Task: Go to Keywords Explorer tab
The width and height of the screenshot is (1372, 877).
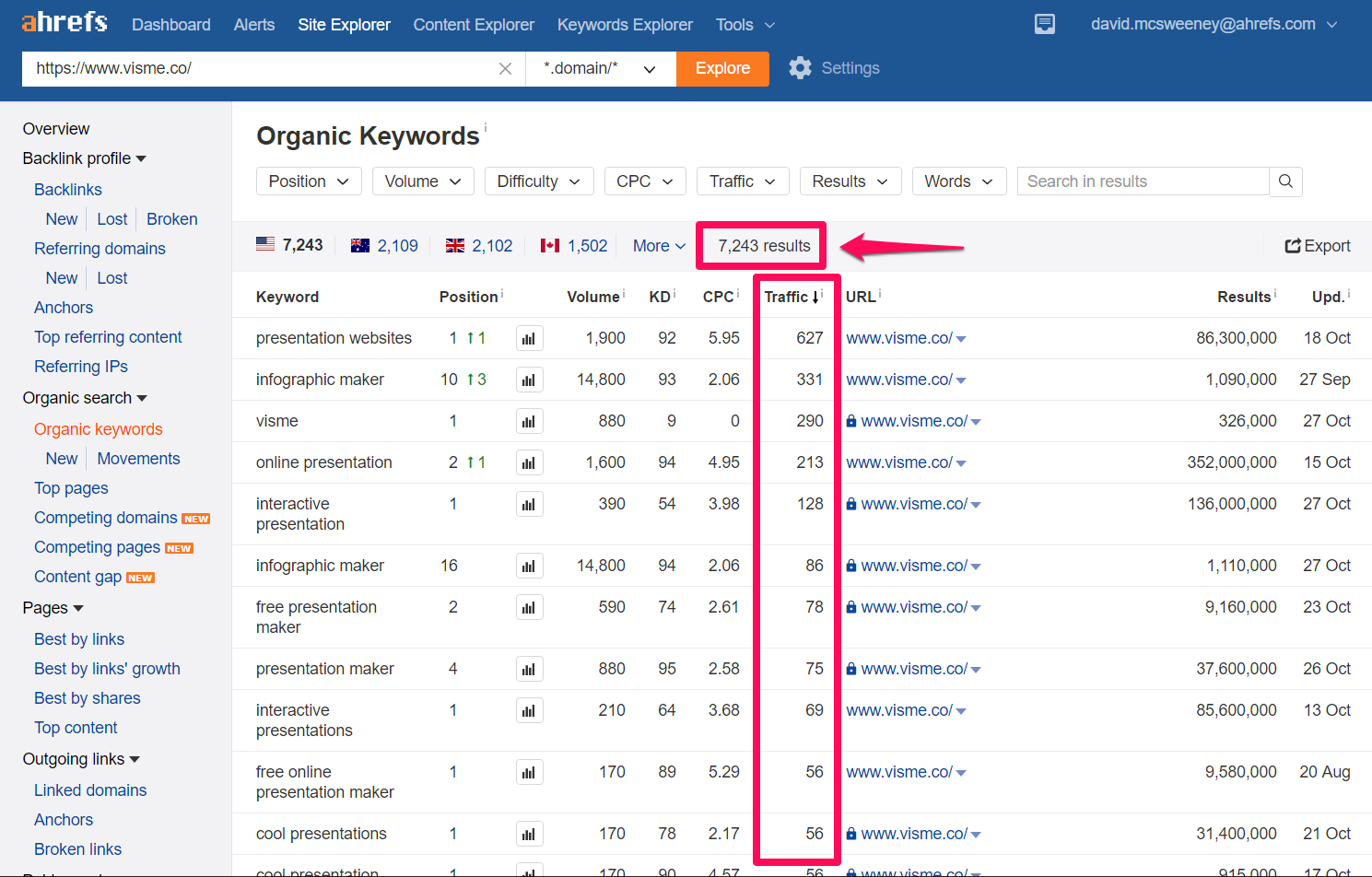Action: (x=625, y=25)
